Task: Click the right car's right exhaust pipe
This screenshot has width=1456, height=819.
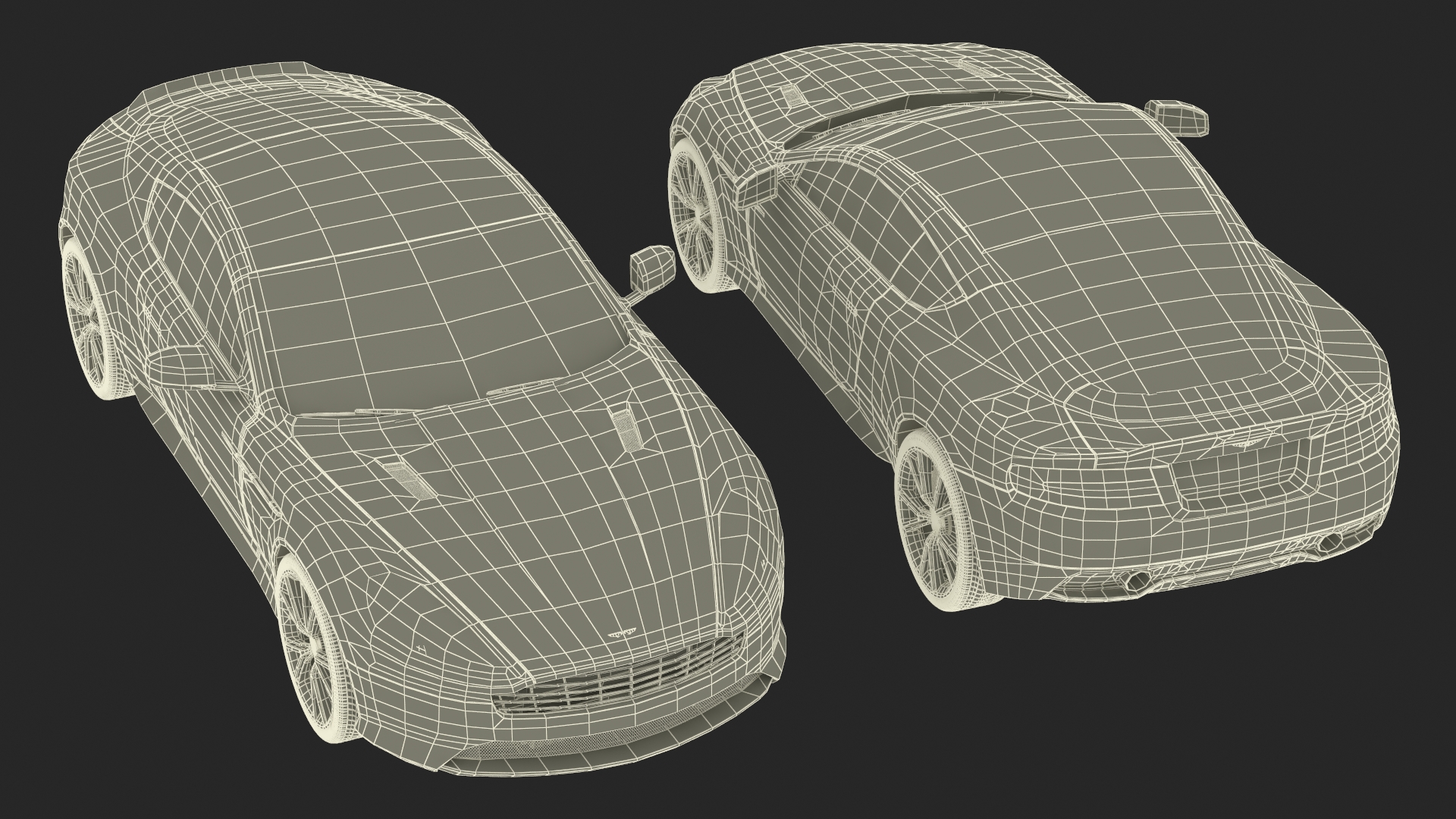Action: point(1332,541)
